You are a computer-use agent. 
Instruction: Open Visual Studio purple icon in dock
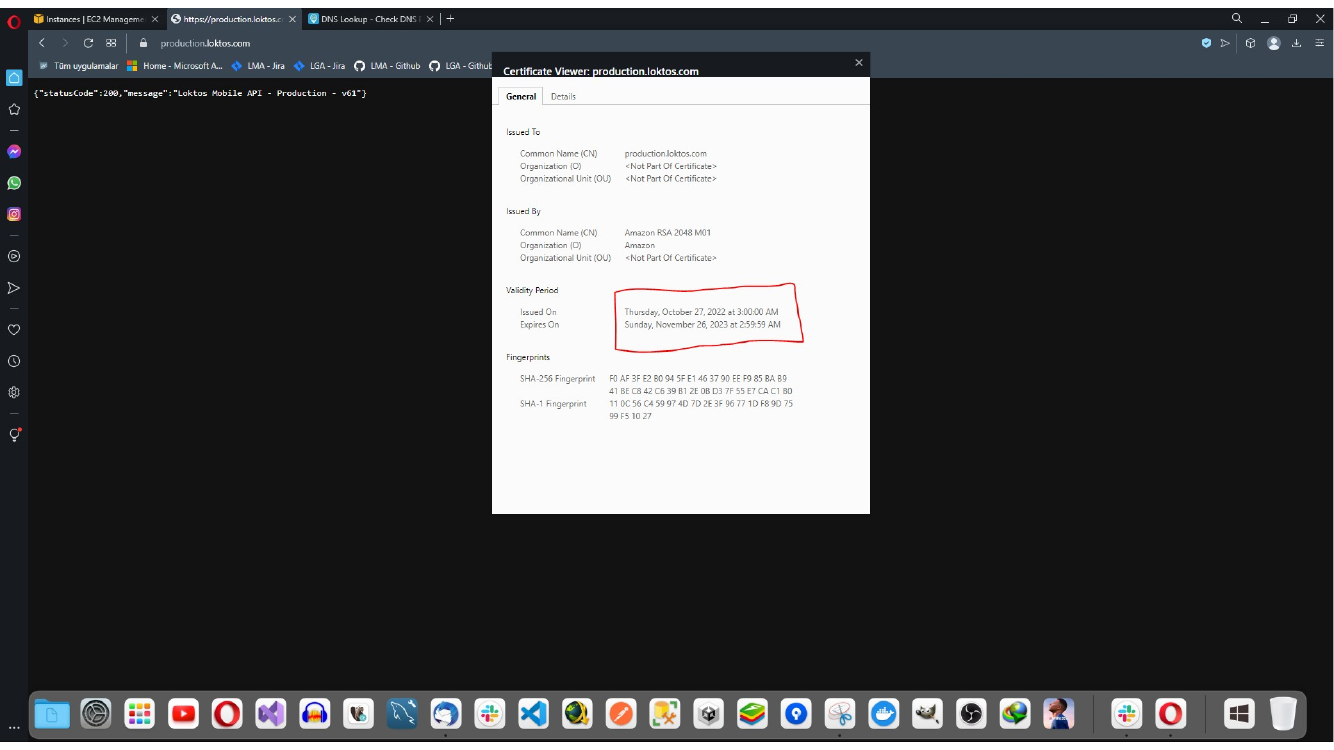271,713
